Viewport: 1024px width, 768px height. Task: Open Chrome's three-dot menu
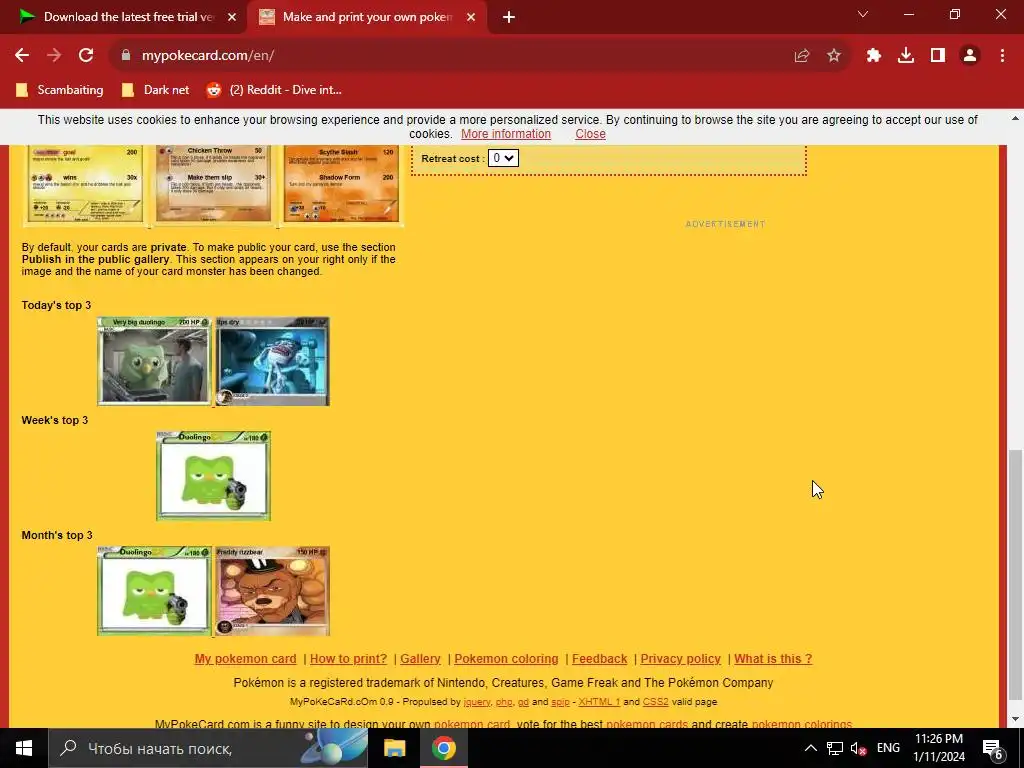(x=1002, y=56)
